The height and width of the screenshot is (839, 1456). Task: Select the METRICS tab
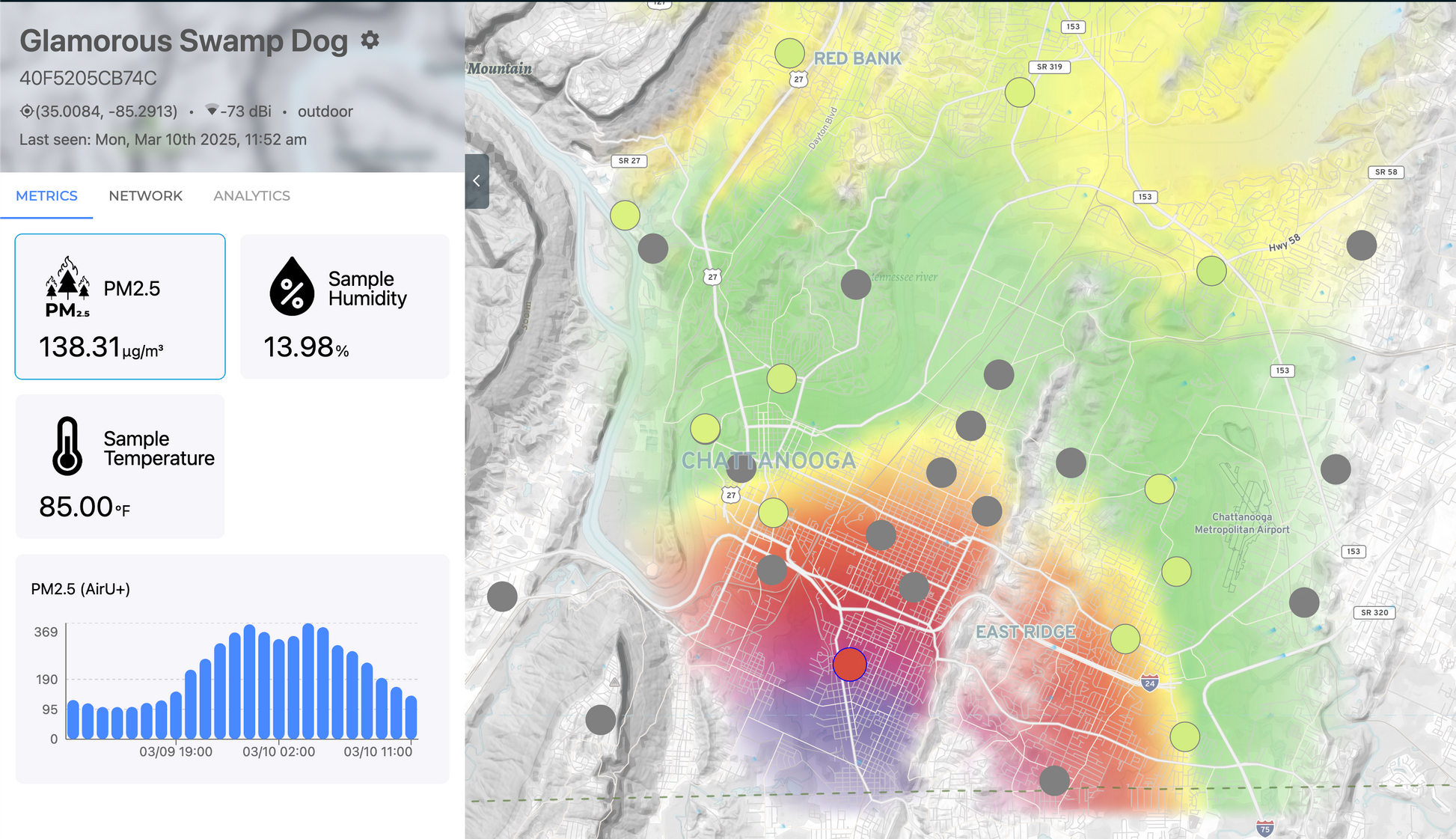(x=46, y=195)
